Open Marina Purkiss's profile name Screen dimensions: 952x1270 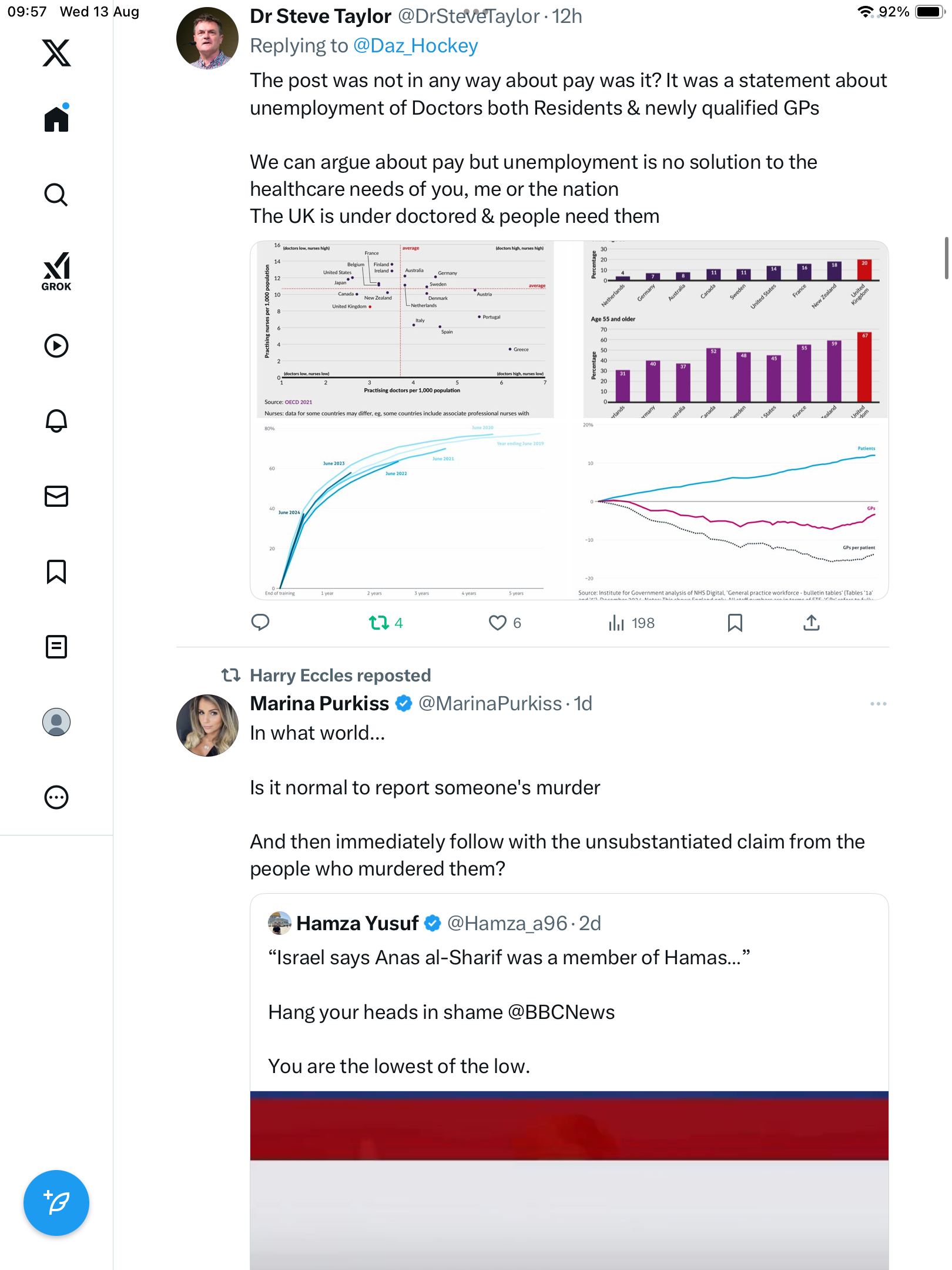pyautogui.click(x=319, y=704)
